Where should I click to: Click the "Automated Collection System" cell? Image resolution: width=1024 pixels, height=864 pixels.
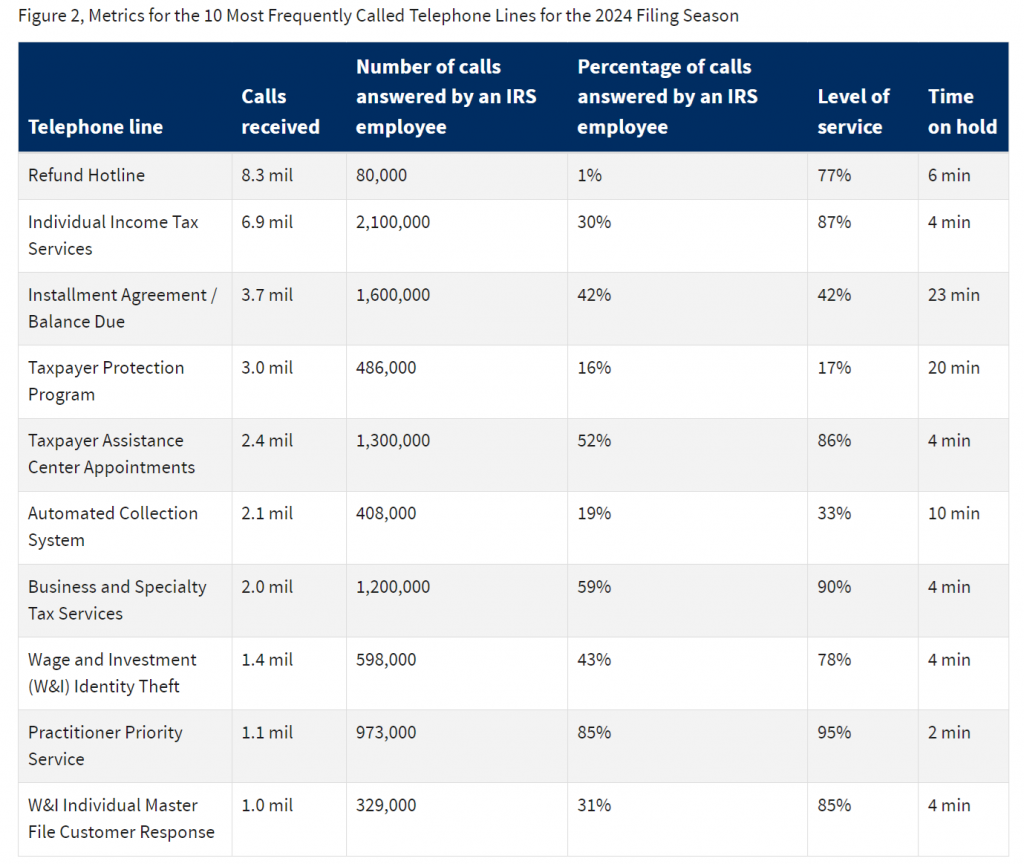[x=113, y=526]
